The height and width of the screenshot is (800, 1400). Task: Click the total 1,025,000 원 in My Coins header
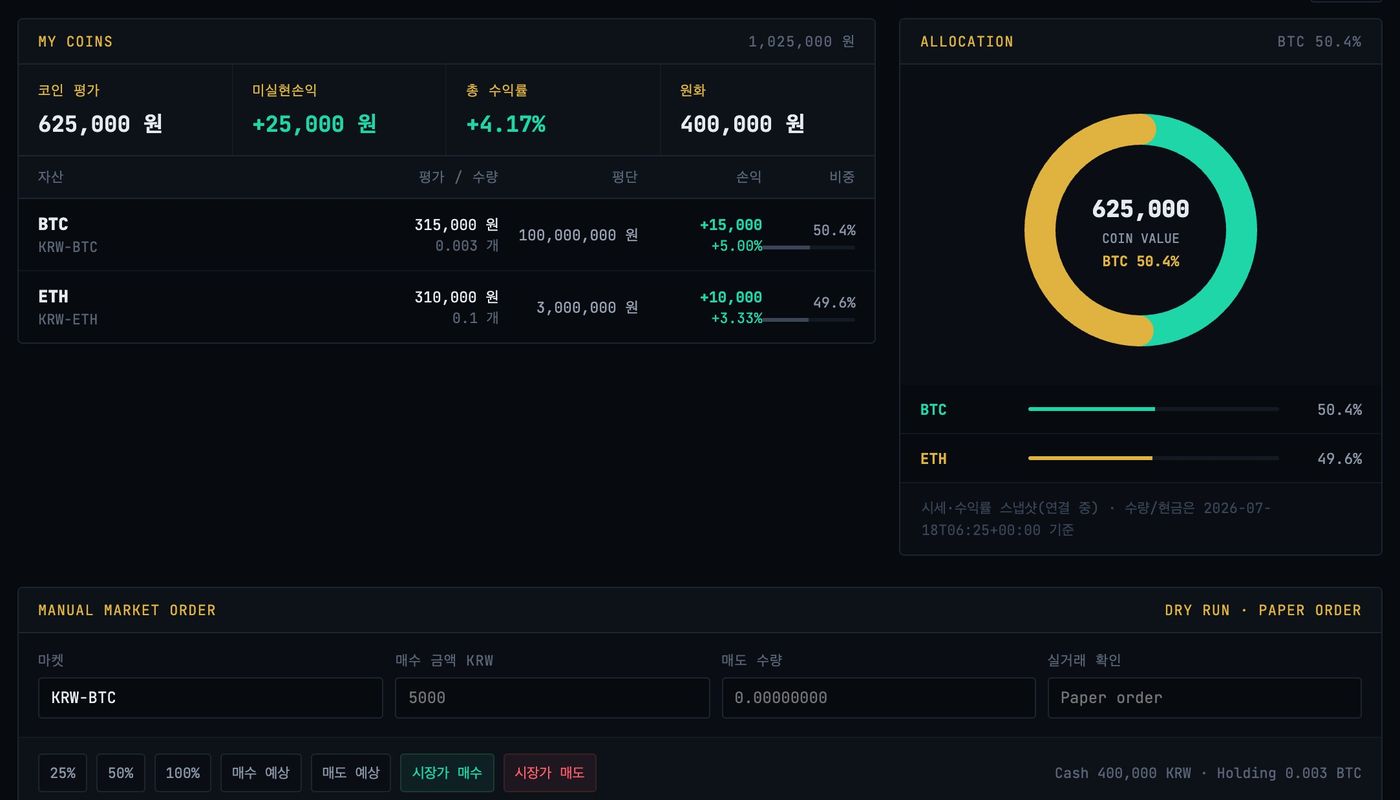(802, 42)
